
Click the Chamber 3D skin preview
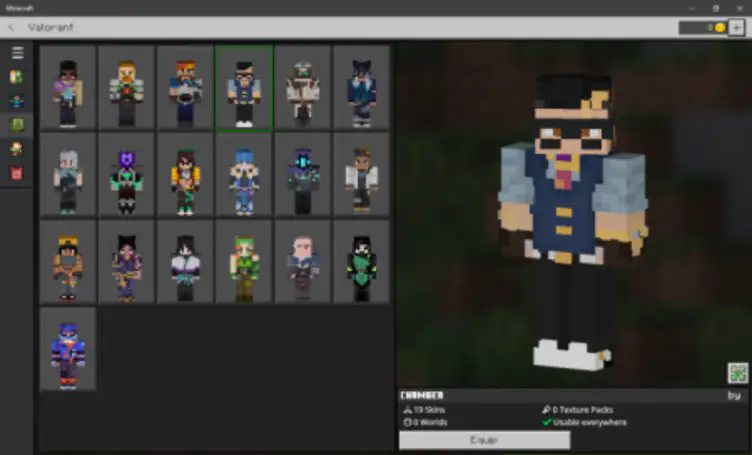(573, 223)
